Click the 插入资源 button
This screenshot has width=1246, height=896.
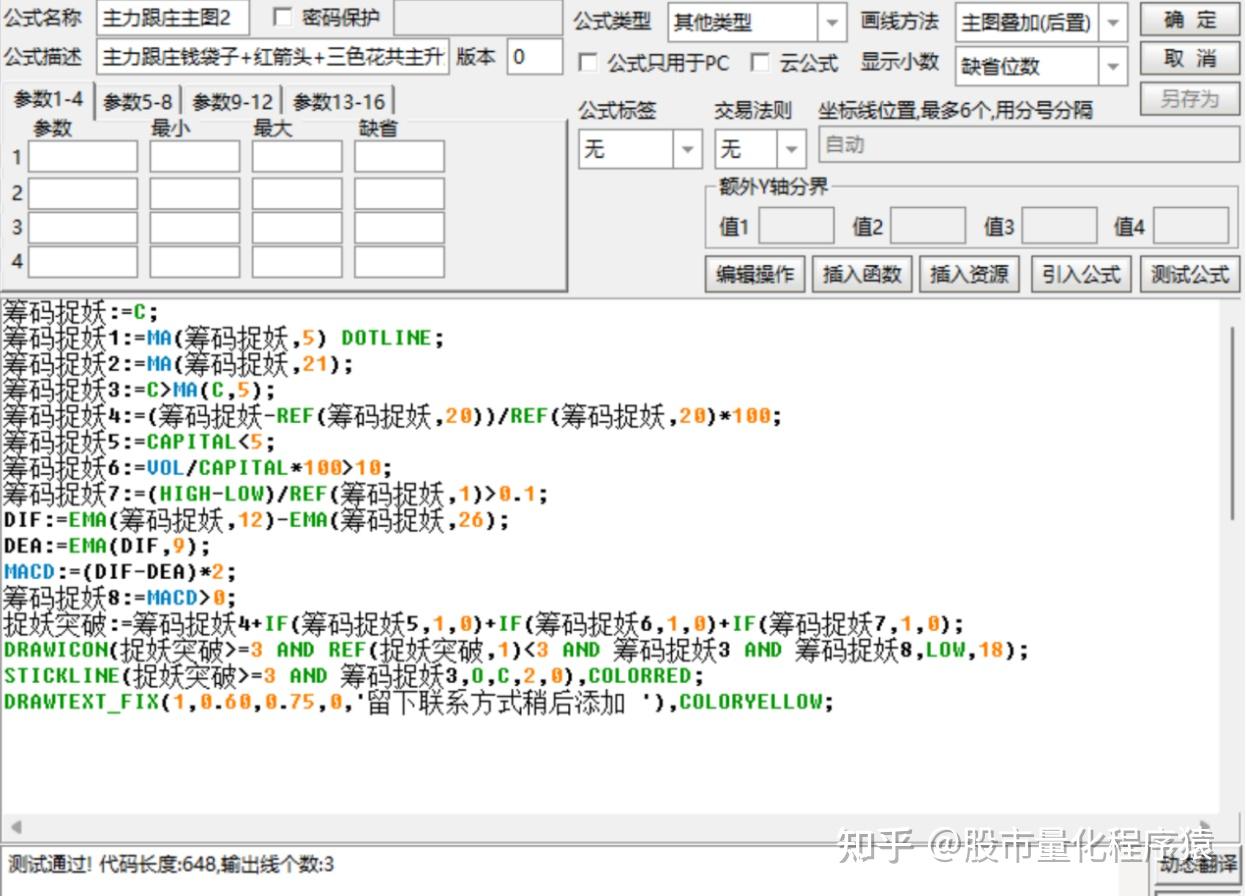click(x=969, y=274)
